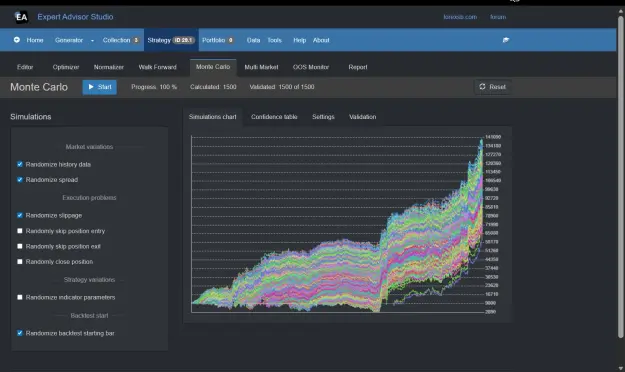Enable Randomly skip position exit
The width and height of the screenshot is (625, 372).
(x=20, y=246)
